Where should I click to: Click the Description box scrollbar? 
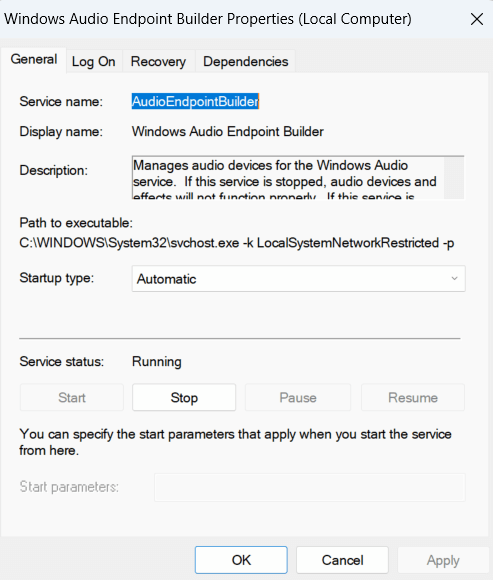454,178
